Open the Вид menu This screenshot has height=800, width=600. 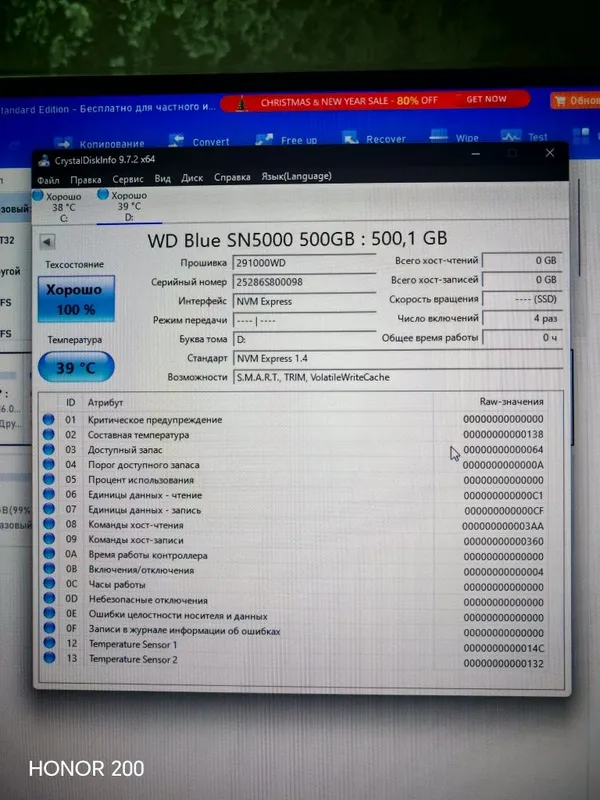pyautogui.click(x=162, y=179)
